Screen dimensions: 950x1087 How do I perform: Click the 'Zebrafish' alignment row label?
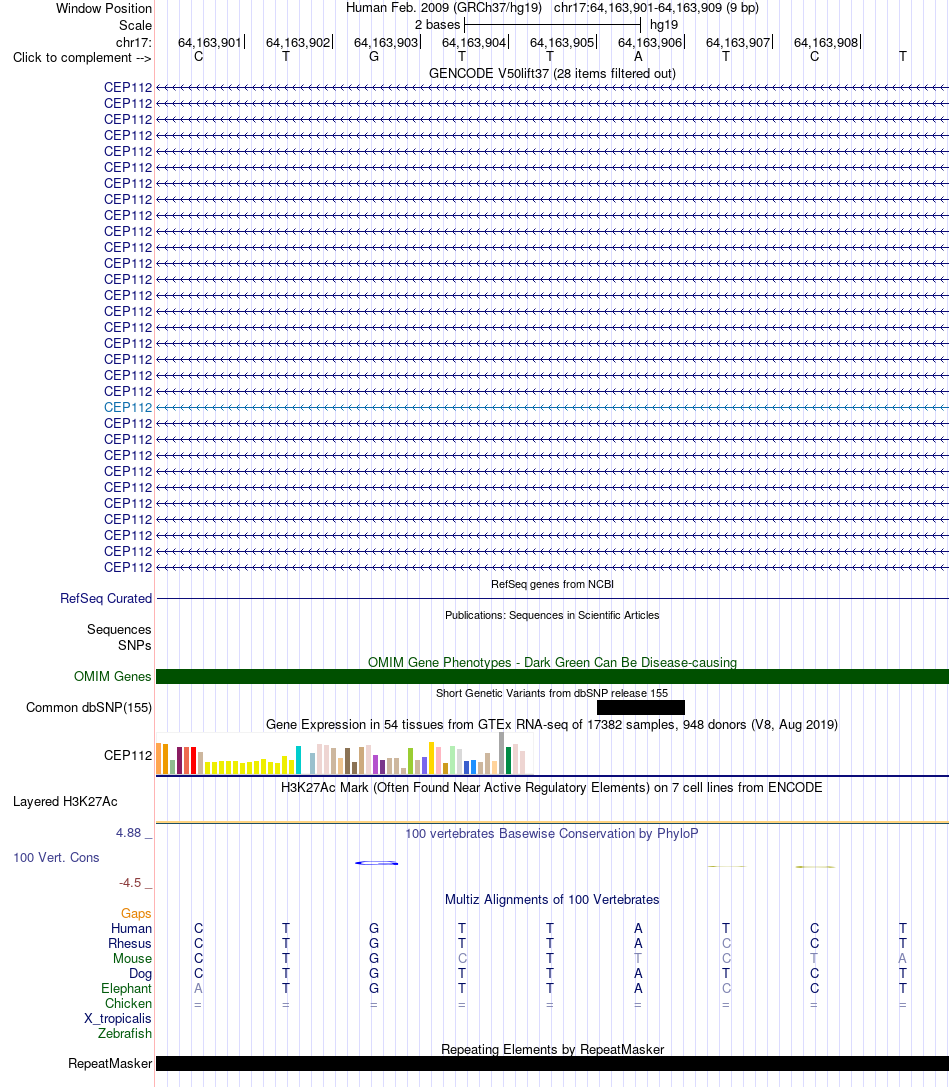pos(125,1034)
